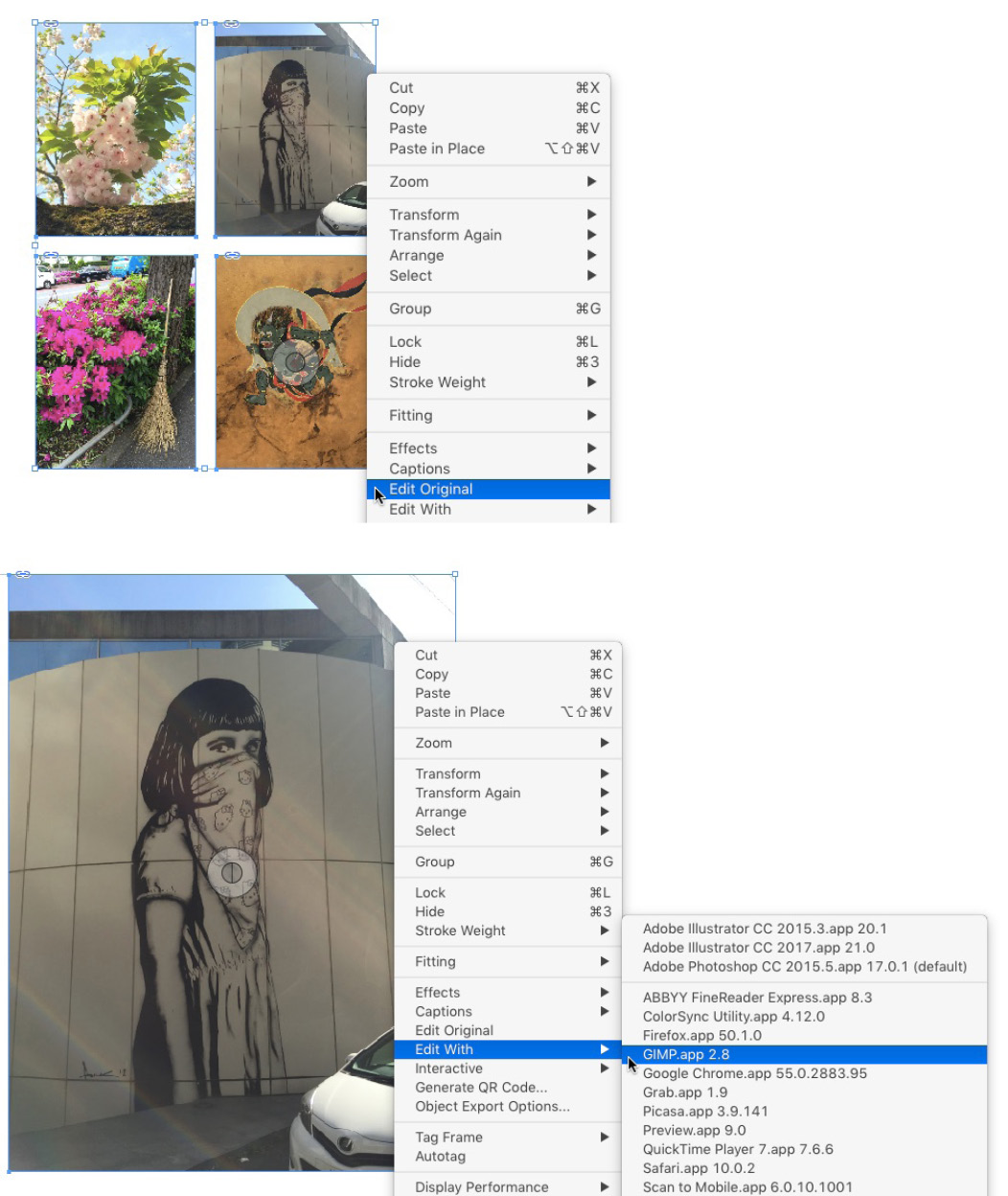Click the link badge on the small mural frame

231,23
